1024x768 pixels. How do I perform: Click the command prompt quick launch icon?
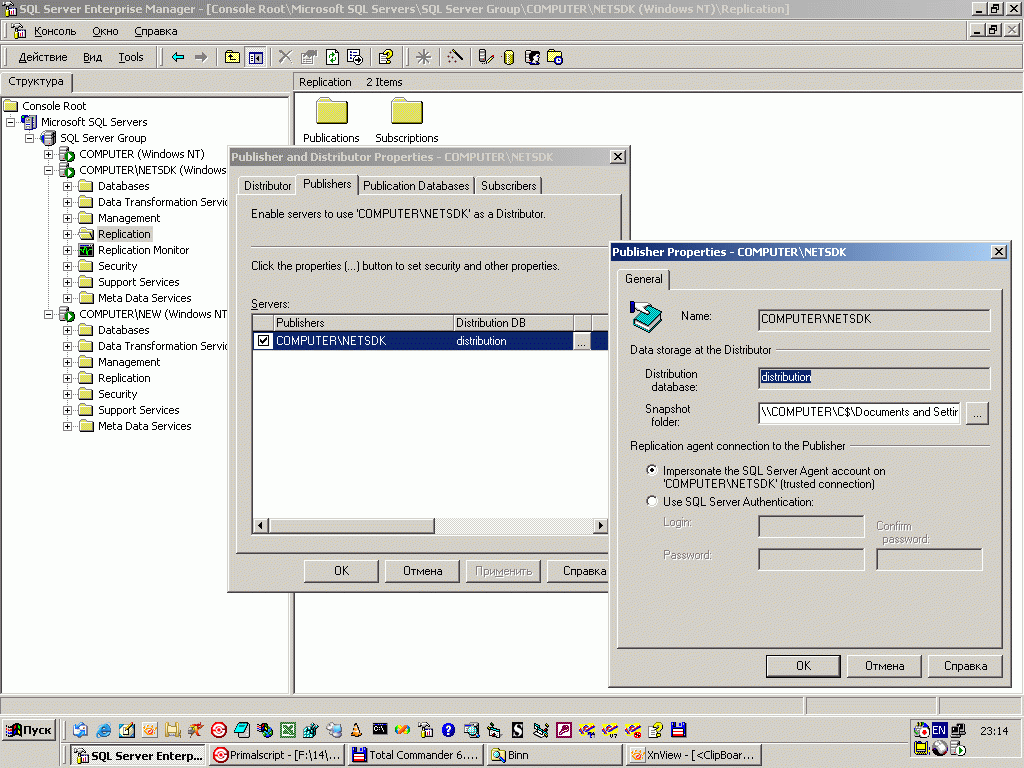(x=379, y=729)
